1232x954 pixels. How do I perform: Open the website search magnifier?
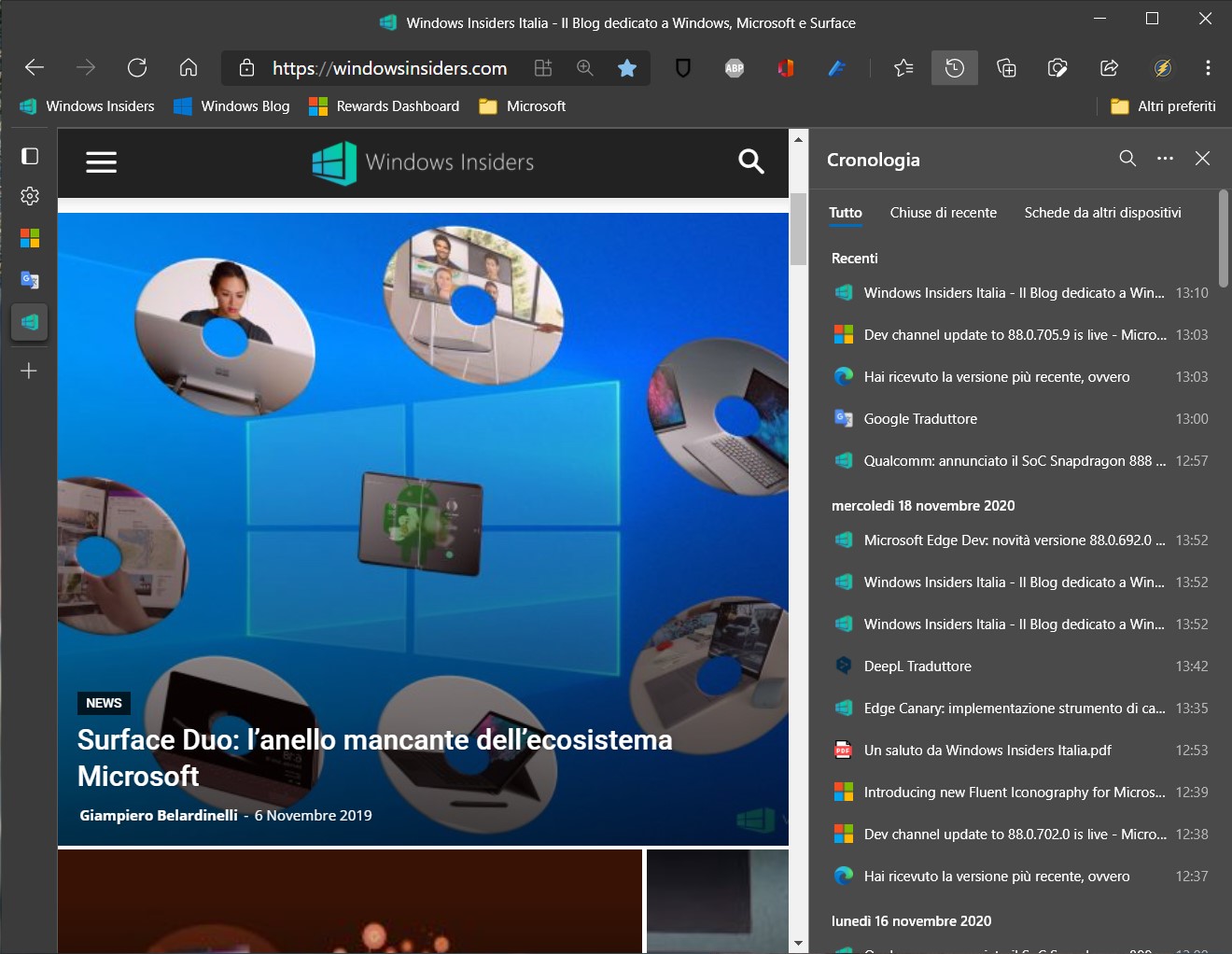tap(751, 161)
